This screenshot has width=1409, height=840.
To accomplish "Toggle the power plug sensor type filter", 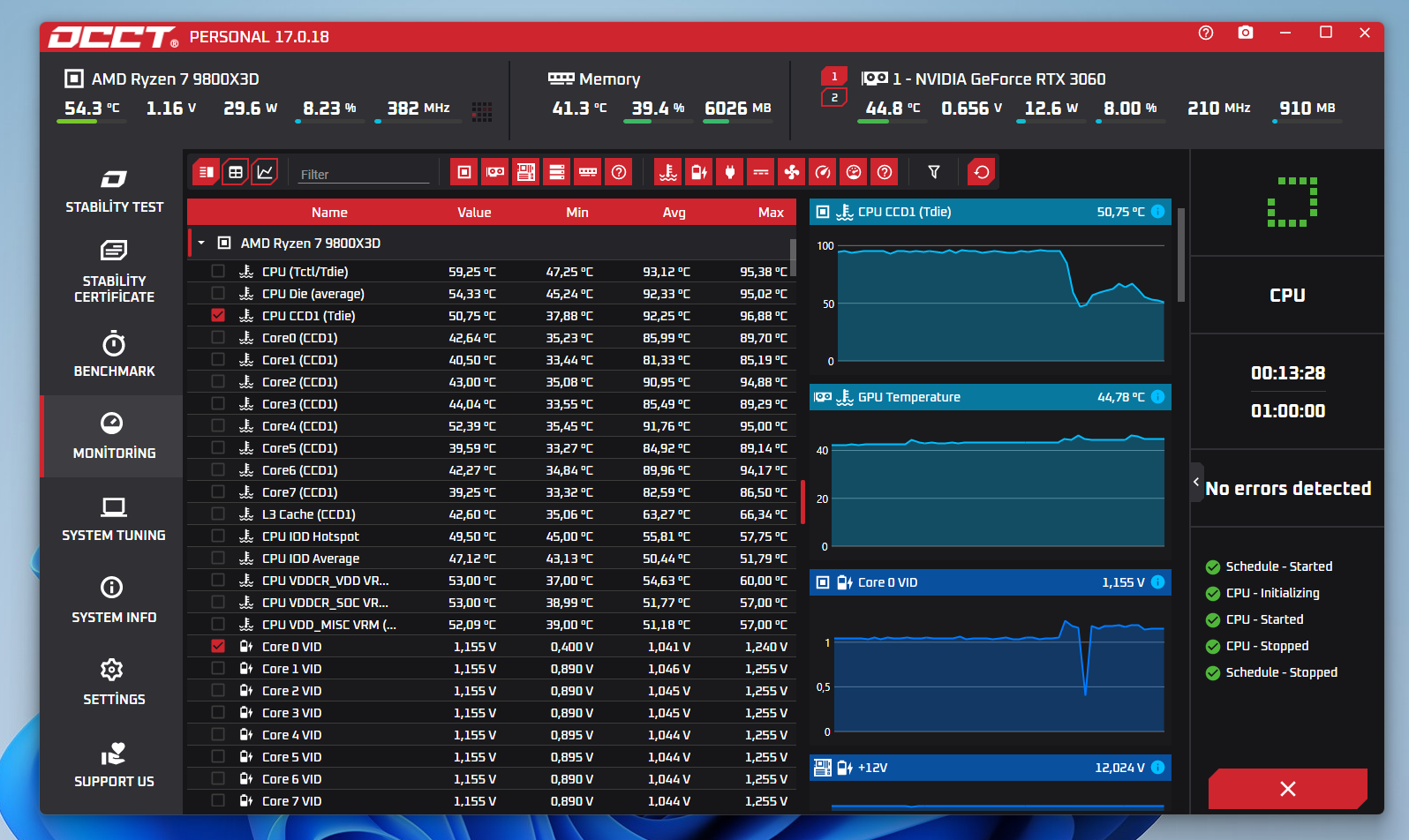I will pos(730,172).
